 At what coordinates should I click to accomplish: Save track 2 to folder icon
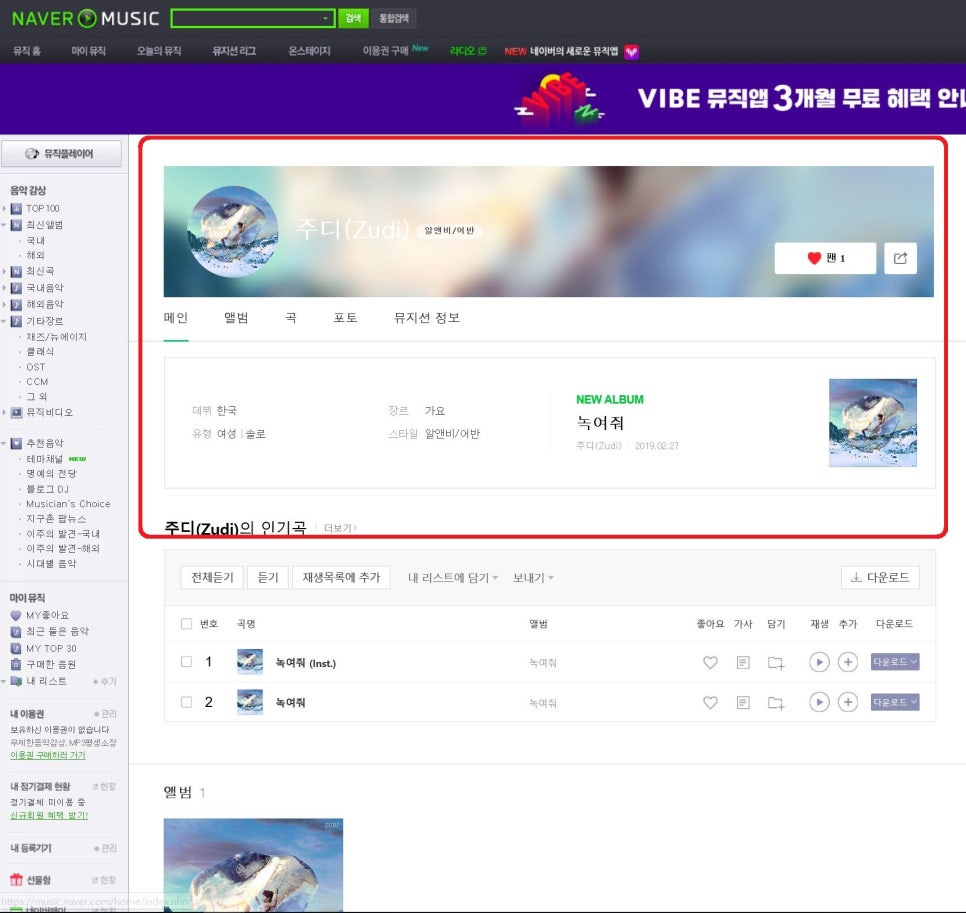click(x=776, y=703)
